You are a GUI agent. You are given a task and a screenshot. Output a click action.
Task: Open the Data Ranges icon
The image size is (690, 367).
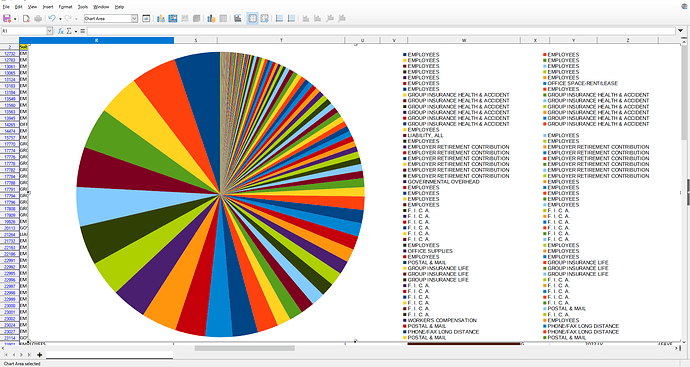click(172, 18)
